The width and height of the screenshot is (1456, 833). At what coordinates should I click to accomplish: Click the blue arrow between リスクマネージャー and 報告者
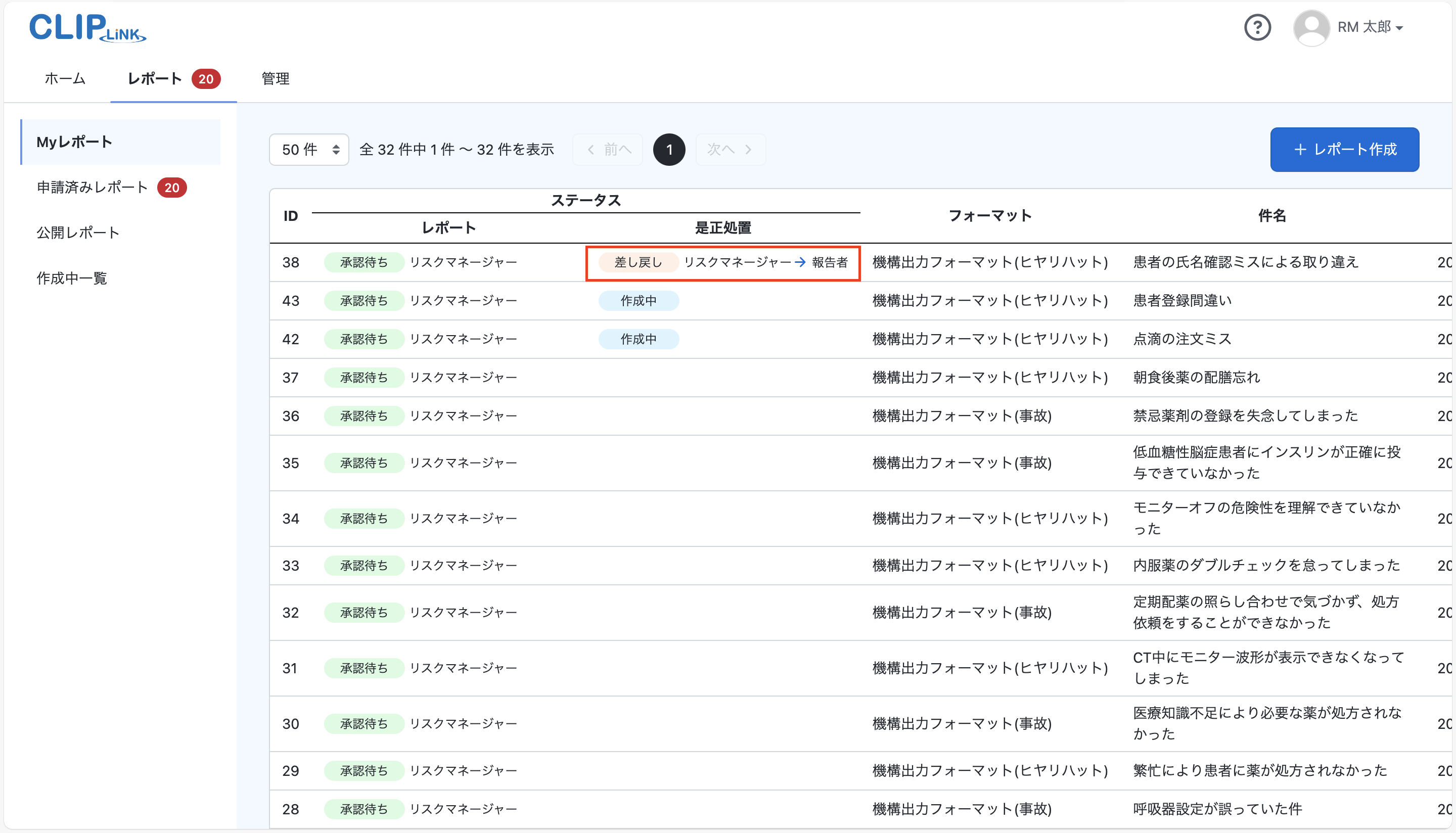tap(800, 263)
